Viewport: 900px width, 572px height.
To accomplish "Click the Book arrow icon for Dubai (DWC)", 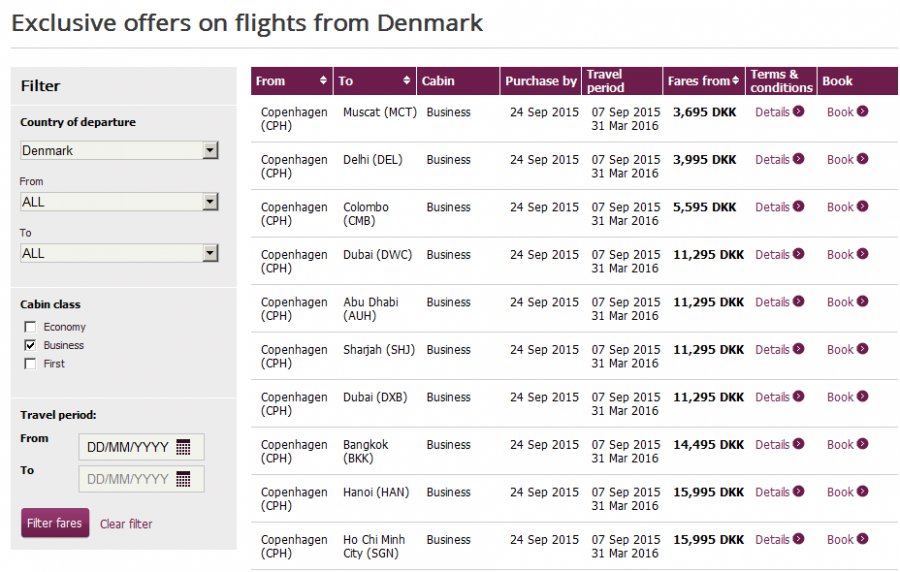I will pyautogui.click(x=863, y=254).
